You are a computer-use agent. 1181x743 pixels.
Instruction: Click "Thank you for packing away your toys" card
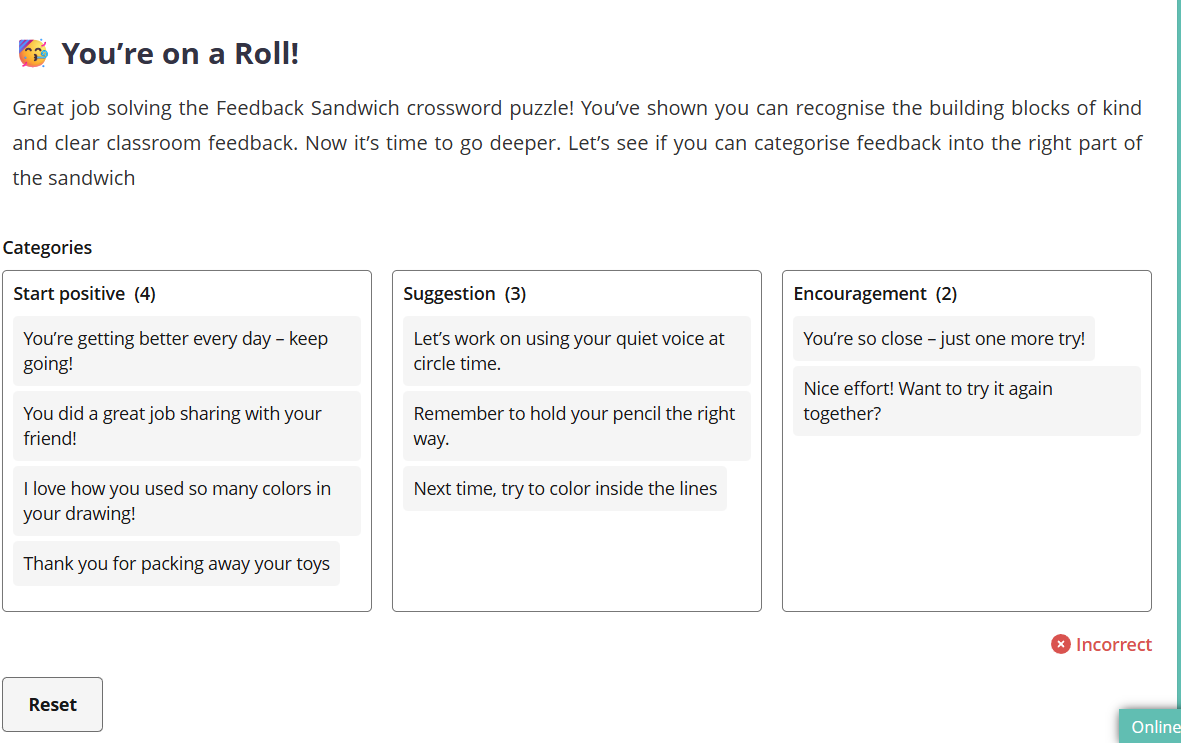[x=176, y=564]
